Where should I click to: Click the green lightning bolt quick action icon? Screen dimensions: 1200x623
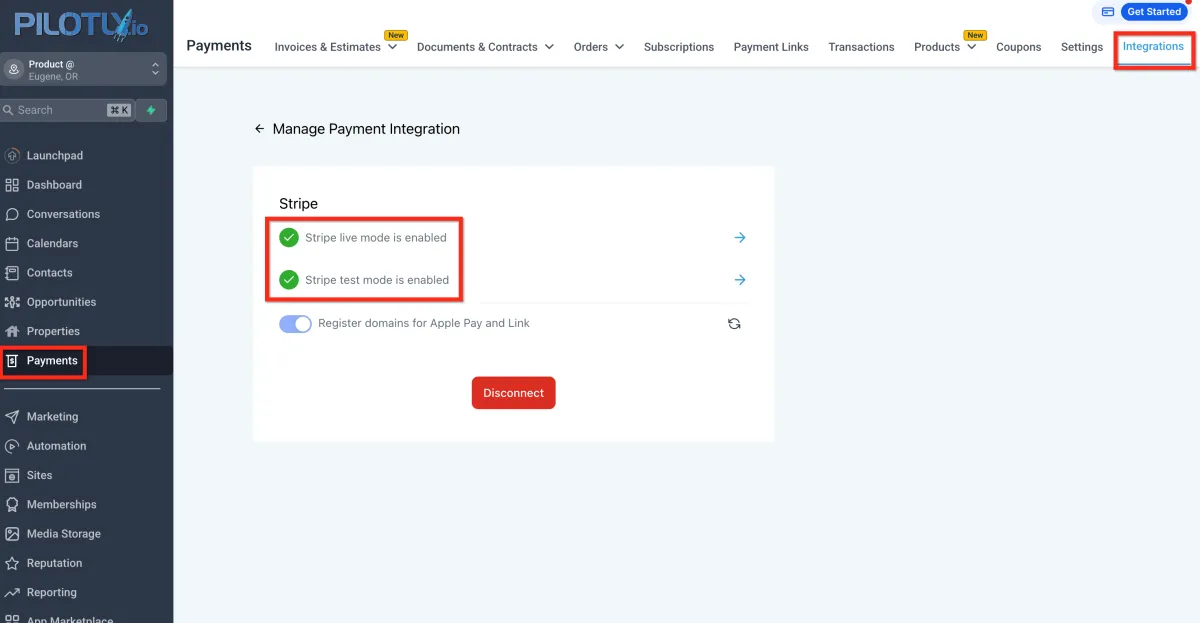(x=152, y=110)
